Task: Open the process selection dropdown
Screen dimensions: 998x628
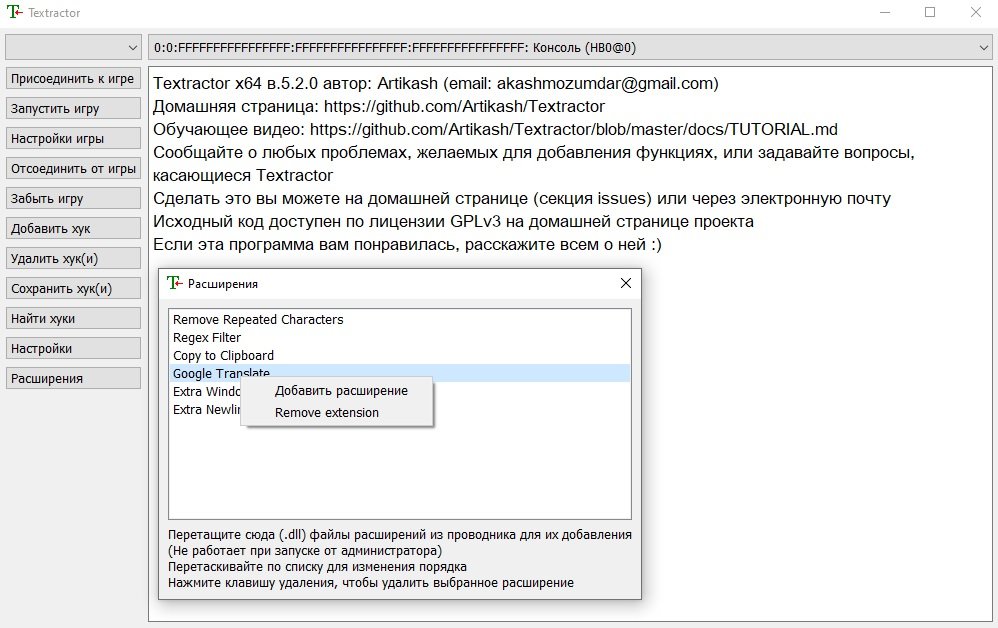Action: (x=73, y=47)
